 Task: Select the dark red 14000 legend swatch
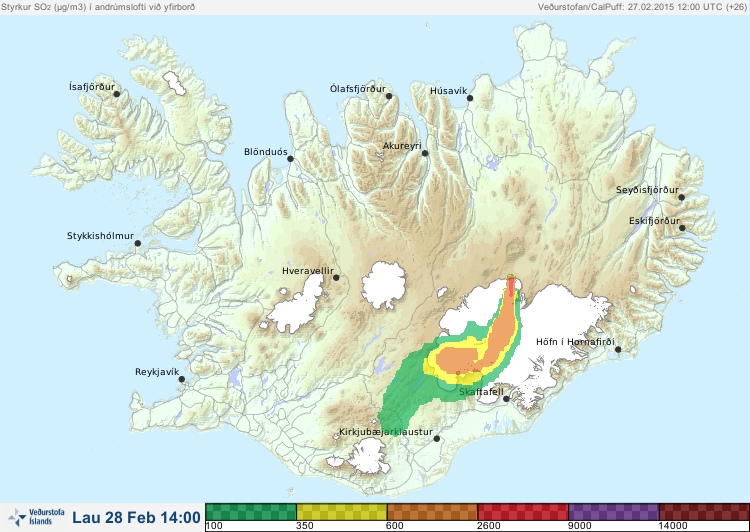[x=704, y=512]
